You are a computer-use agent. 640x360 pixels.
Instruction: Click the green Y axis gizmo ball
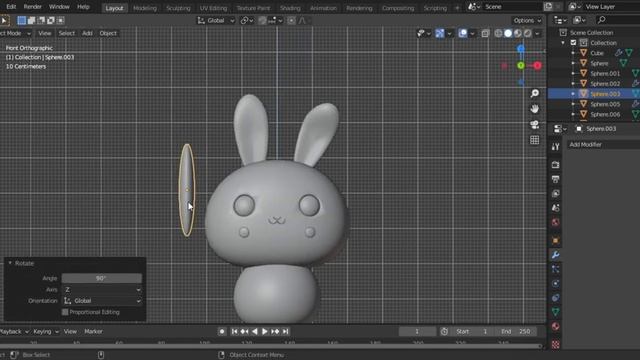[521, 66]
